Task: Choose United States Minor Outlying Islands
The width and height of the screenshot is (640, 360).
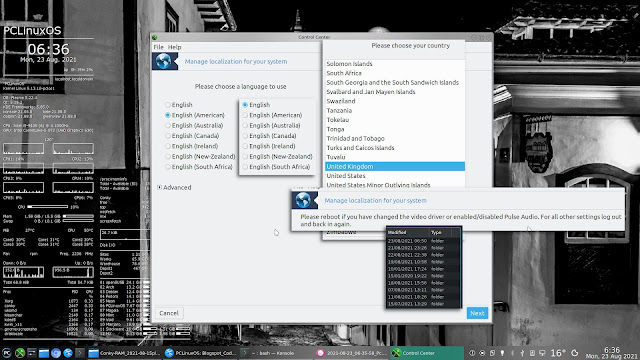Action: [x=395, y=185]
